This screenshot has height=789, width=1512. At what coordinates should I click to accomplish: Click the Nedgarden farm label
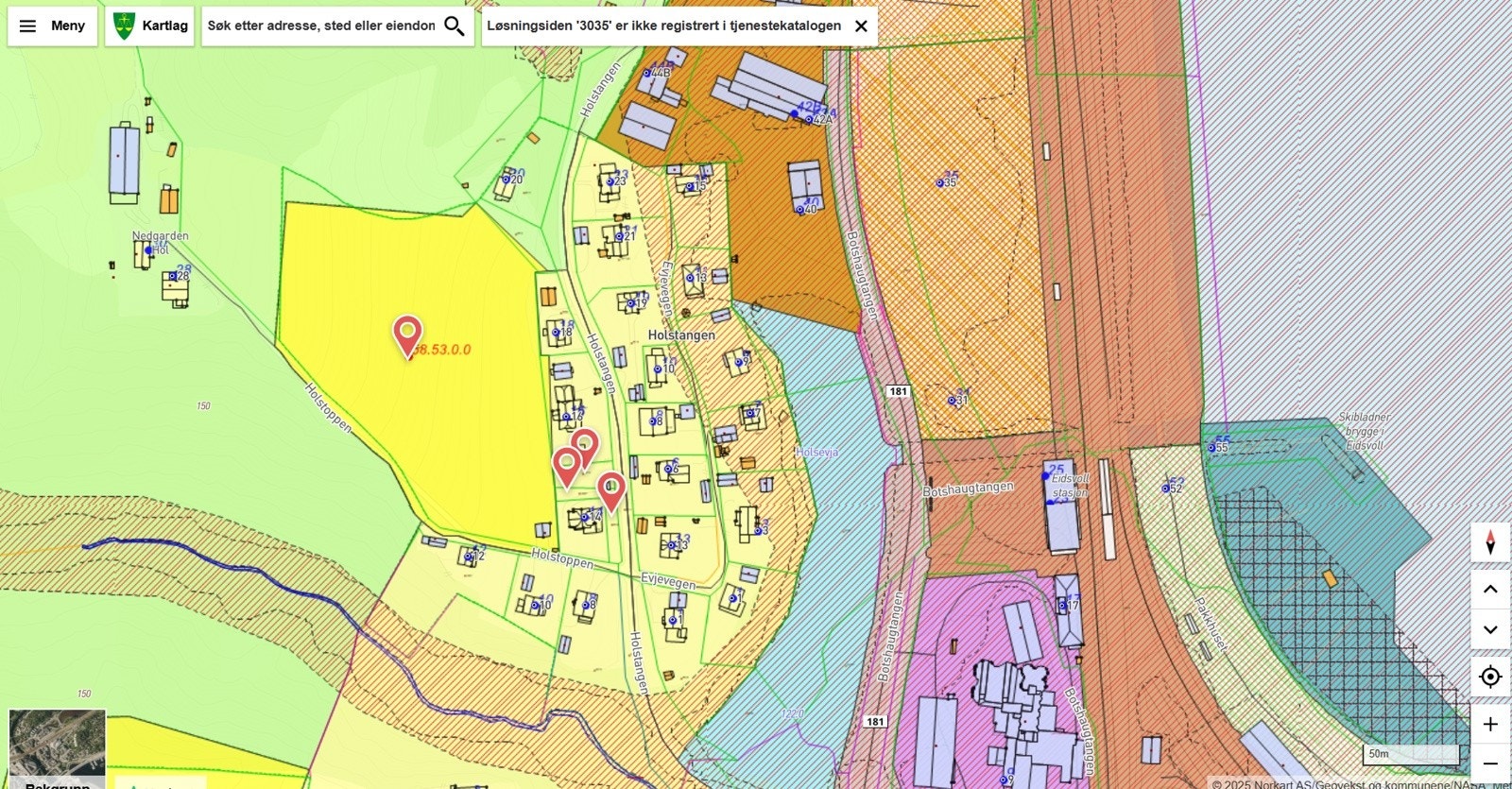click(x=160, y=236)
